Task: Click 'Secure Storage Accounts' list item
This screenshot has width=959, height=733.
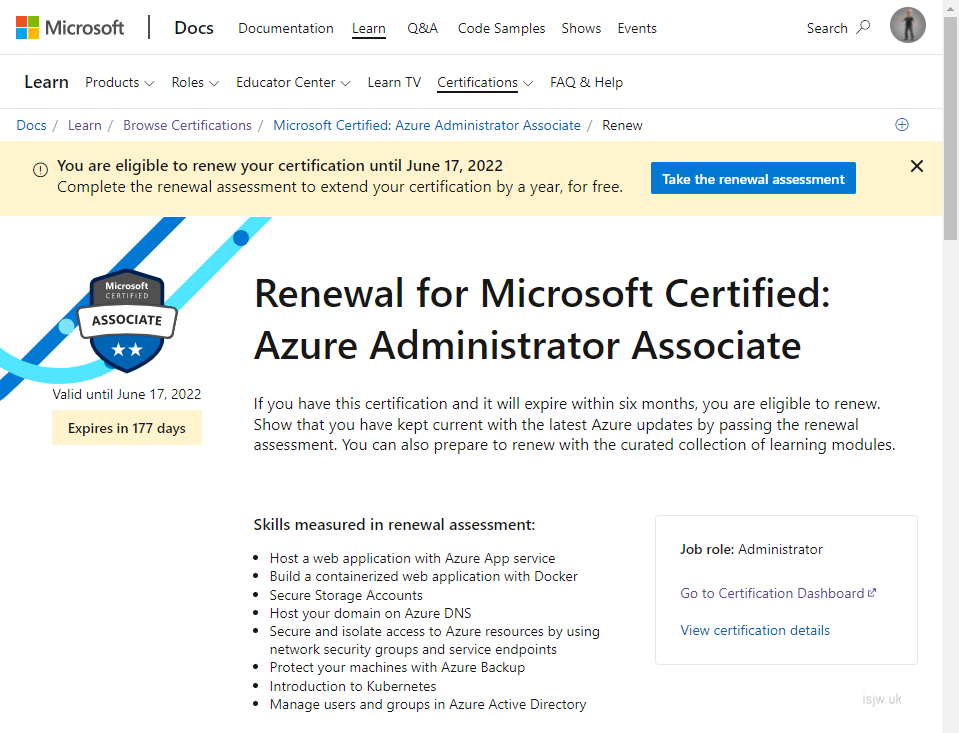Action: 346,595
